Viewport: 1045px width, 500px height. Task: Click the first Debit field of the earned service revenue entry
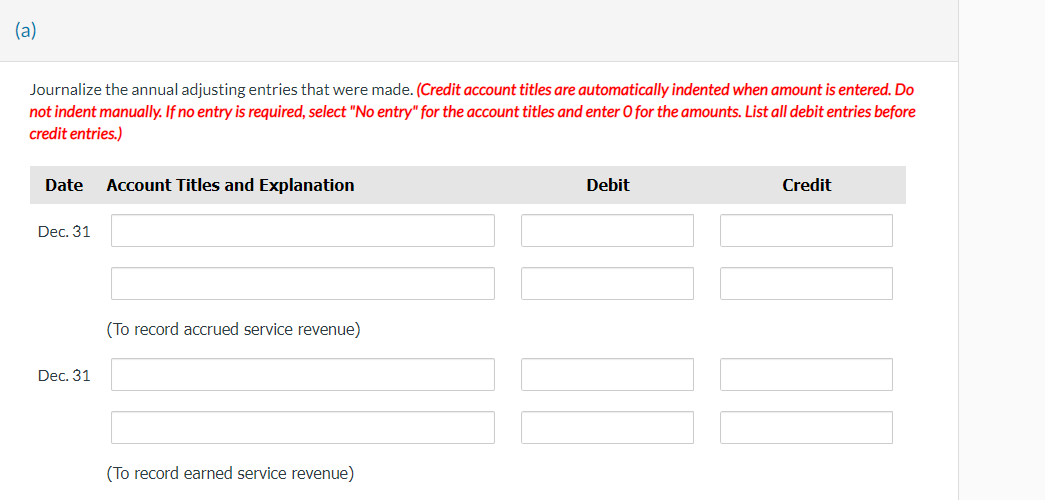point(607,375)
